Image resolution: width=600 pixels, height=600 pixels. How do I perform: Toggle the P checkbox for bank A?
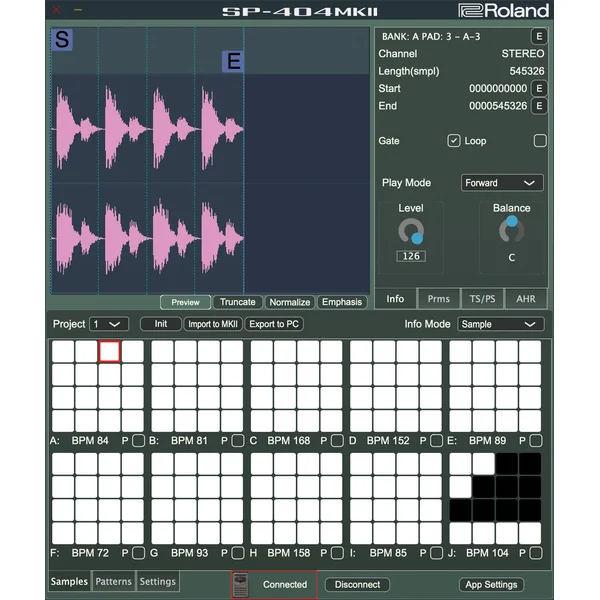click(x=138, y=440)
